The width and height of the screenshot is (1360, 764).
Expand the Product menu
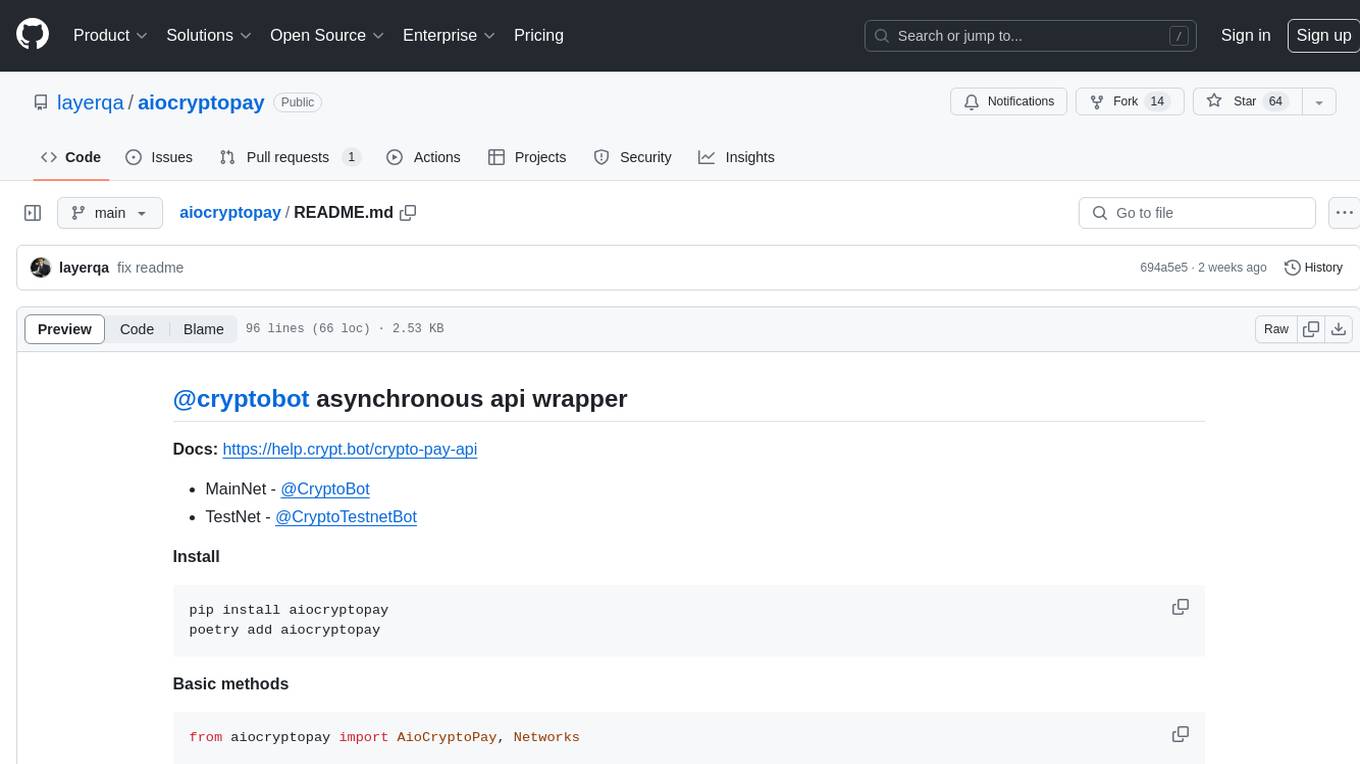(x=110, y=35)
